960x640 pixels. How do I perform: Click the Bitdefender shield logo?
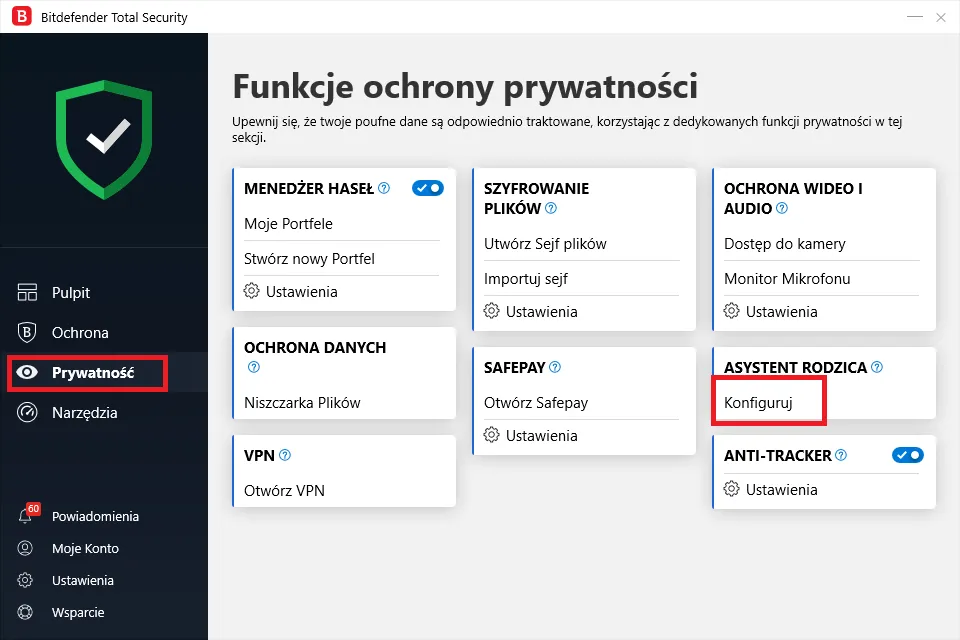104,137
